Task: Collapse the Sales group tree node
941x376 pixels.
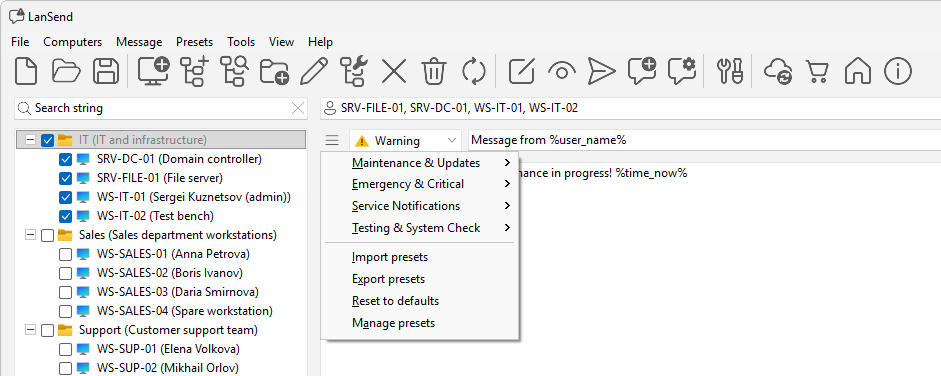Action: 31,235
